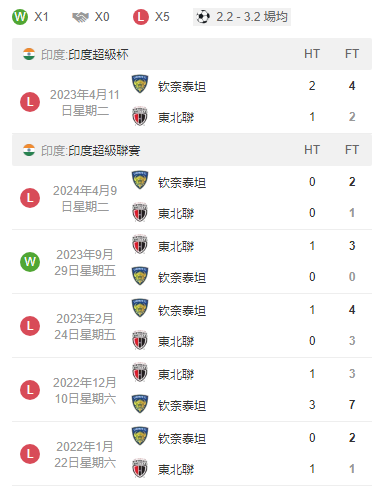Select 欽奈泰坦 team name in 2024年4月9日 match
This screenshot has height=501, width=382.
[x=182, y=183]
